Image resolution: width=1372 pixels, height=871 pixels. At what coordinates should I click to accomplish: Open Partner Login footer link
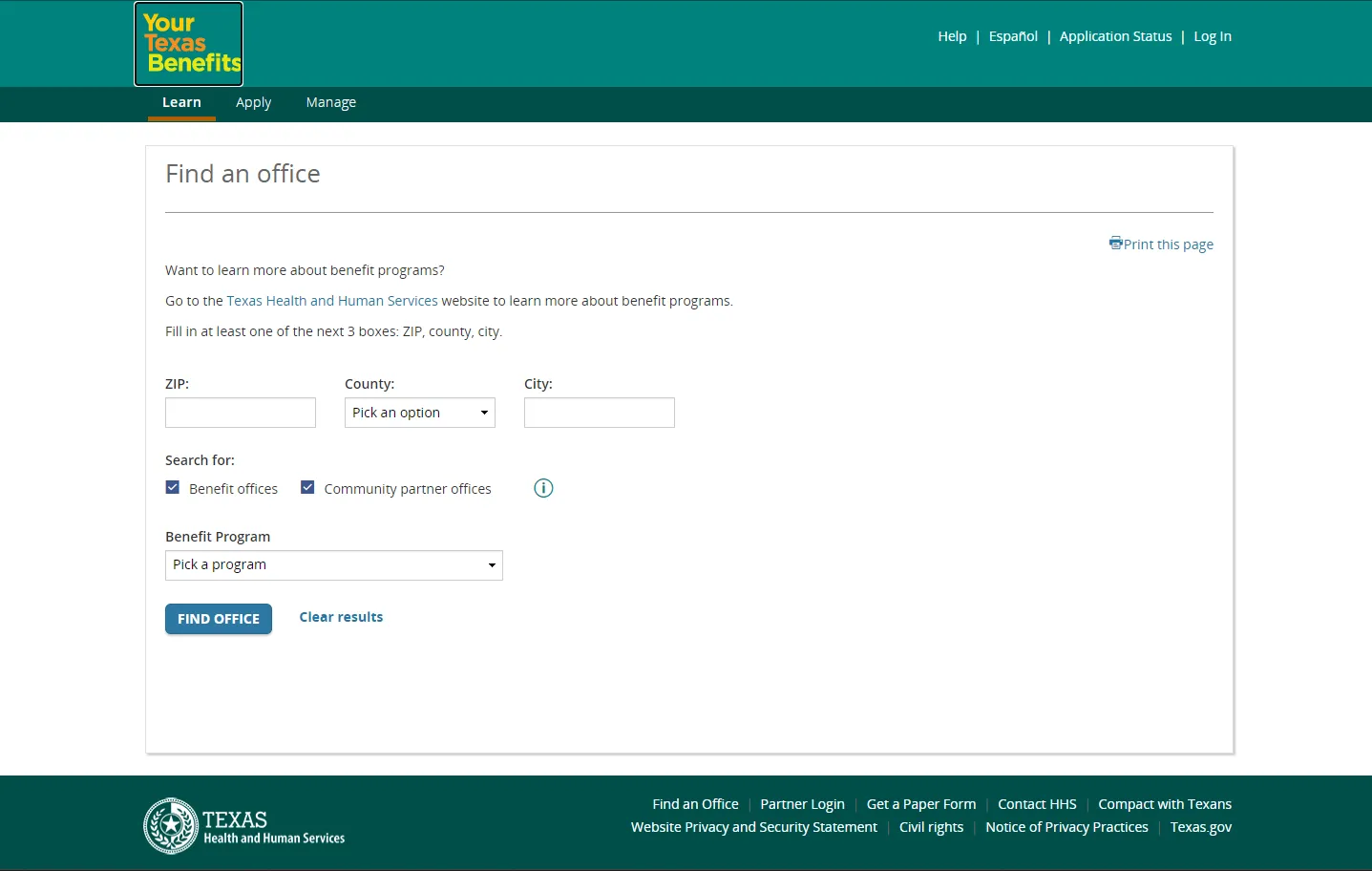tap(802, 804)
